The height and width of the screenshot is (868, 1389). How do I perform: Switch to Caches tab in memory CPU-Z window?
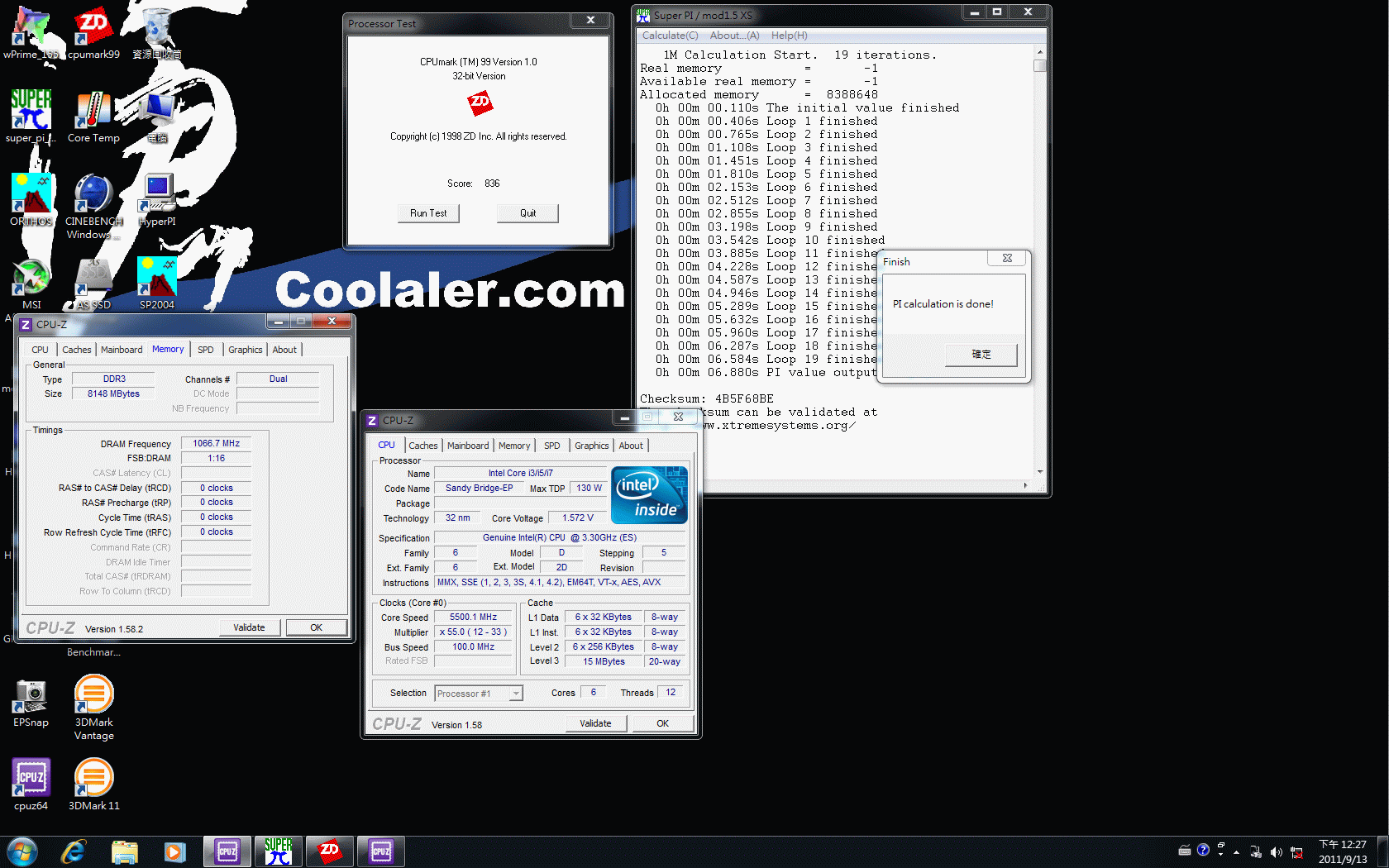77,350
